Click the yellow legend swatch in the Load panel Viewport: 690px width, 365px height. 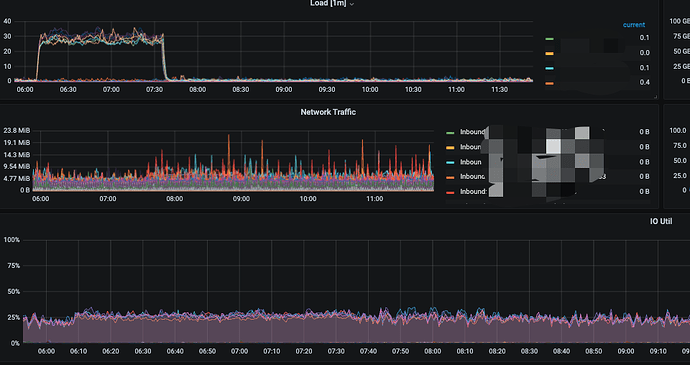549,54
